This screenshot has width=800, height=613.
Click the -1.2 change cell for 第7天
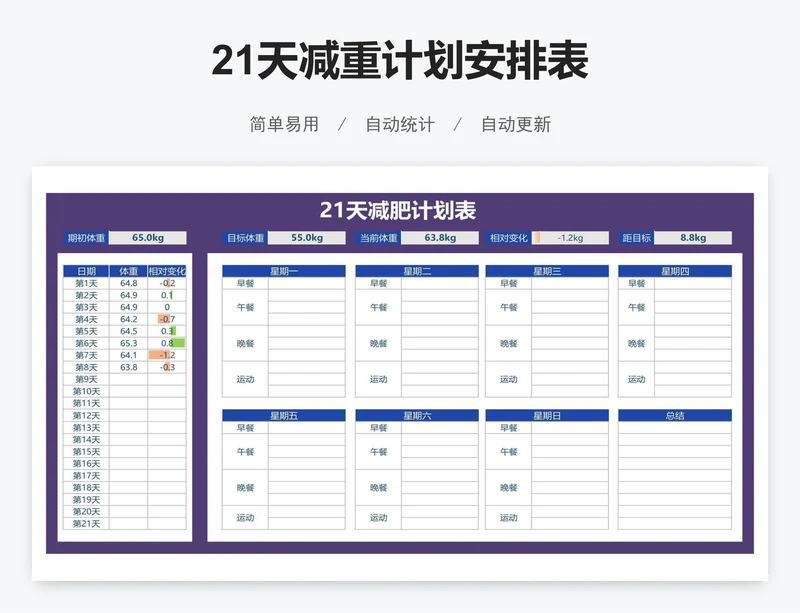(x=167, y=355)
